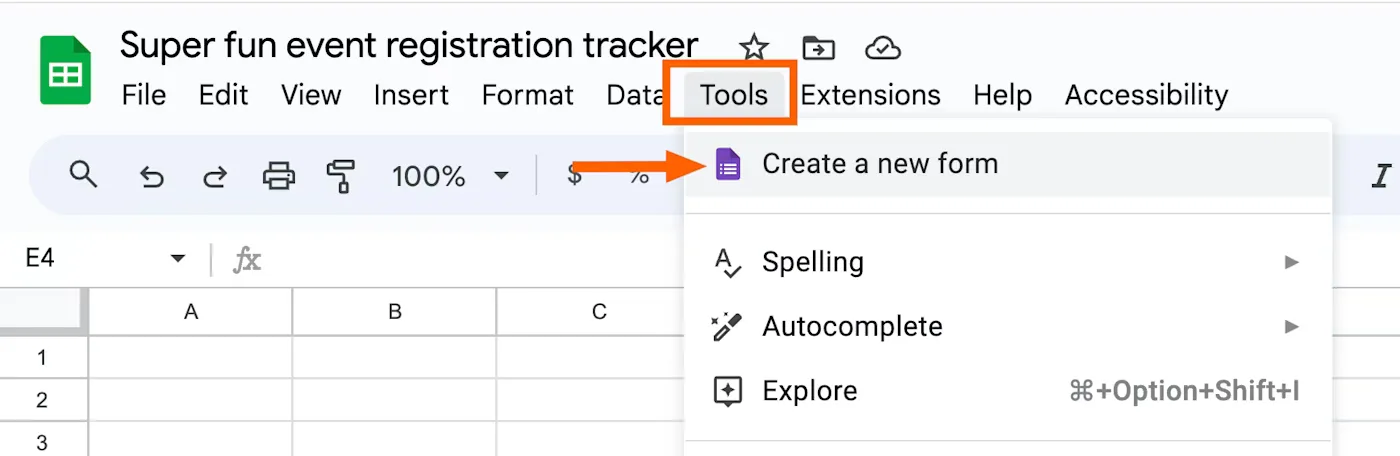The width and height of the screenshot is (1400, 456).
Task: Select cell B2
Action: 395,400
